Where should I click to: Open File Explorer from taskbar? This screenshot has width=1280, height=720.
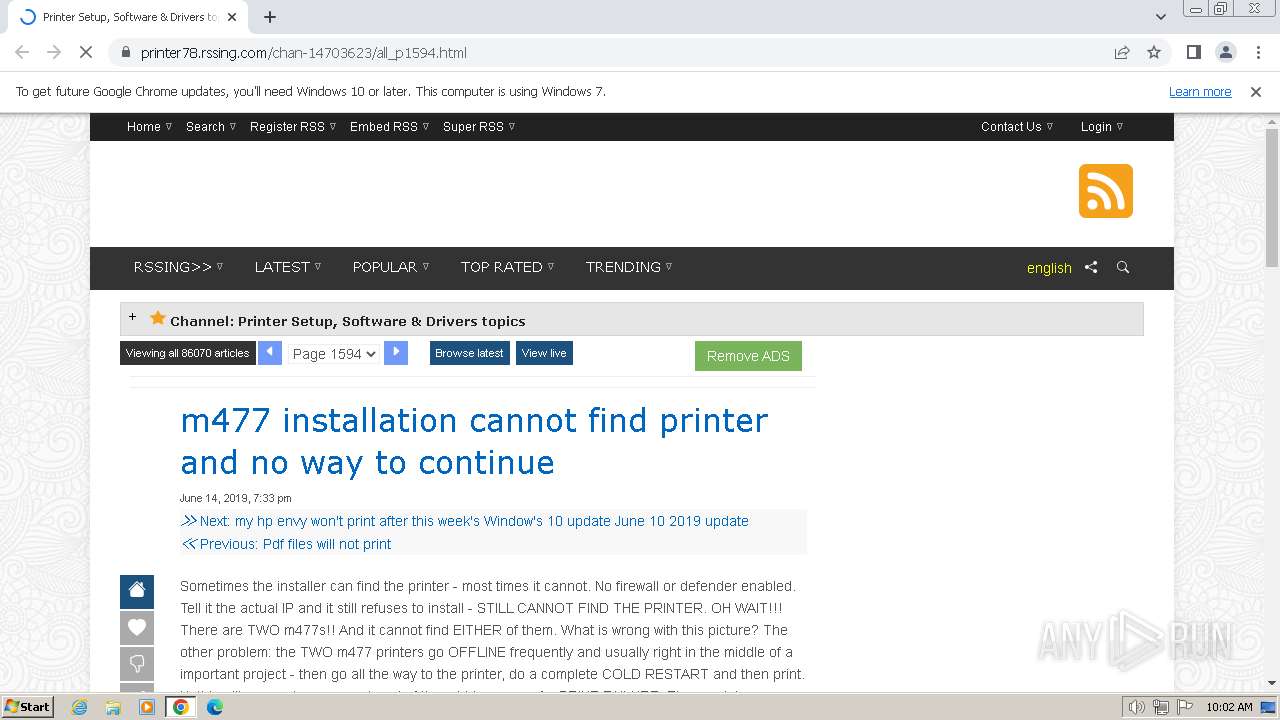click(113, 707)
